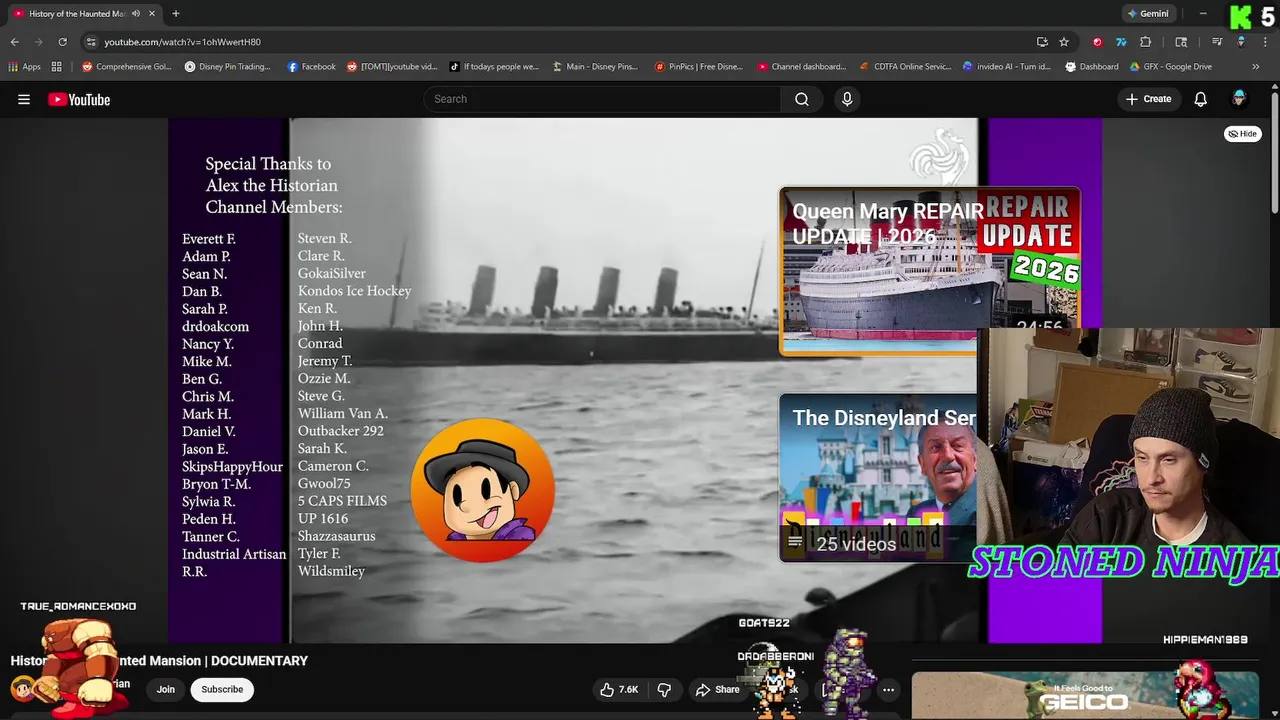Click the GEICO ad banner
Viewport: 1280px width, 720px height.
click(x=1085, y=695)
